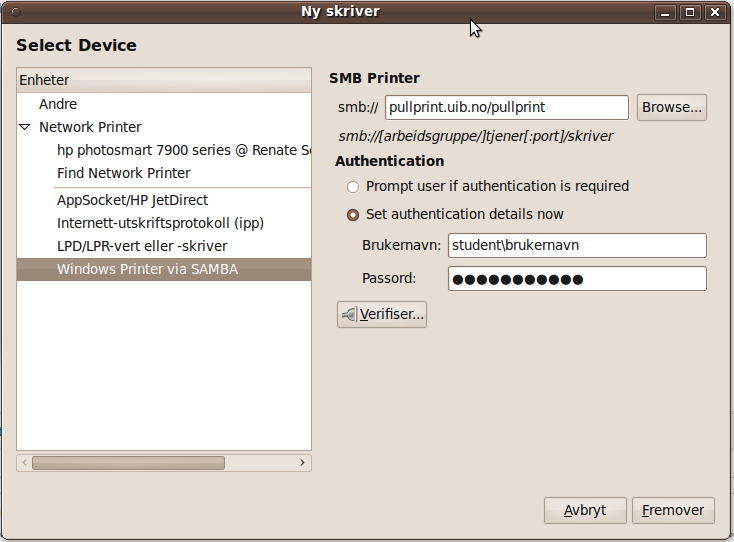This screenshot has height=542, width=734.
Task: Click the Verifiser button with plug icon
Action: point(382,315)
